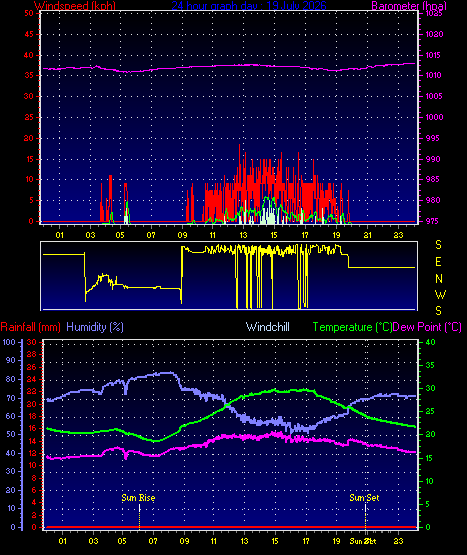Click the Temperature (°C) legend label
467x555 pixels.
point(352,327)
